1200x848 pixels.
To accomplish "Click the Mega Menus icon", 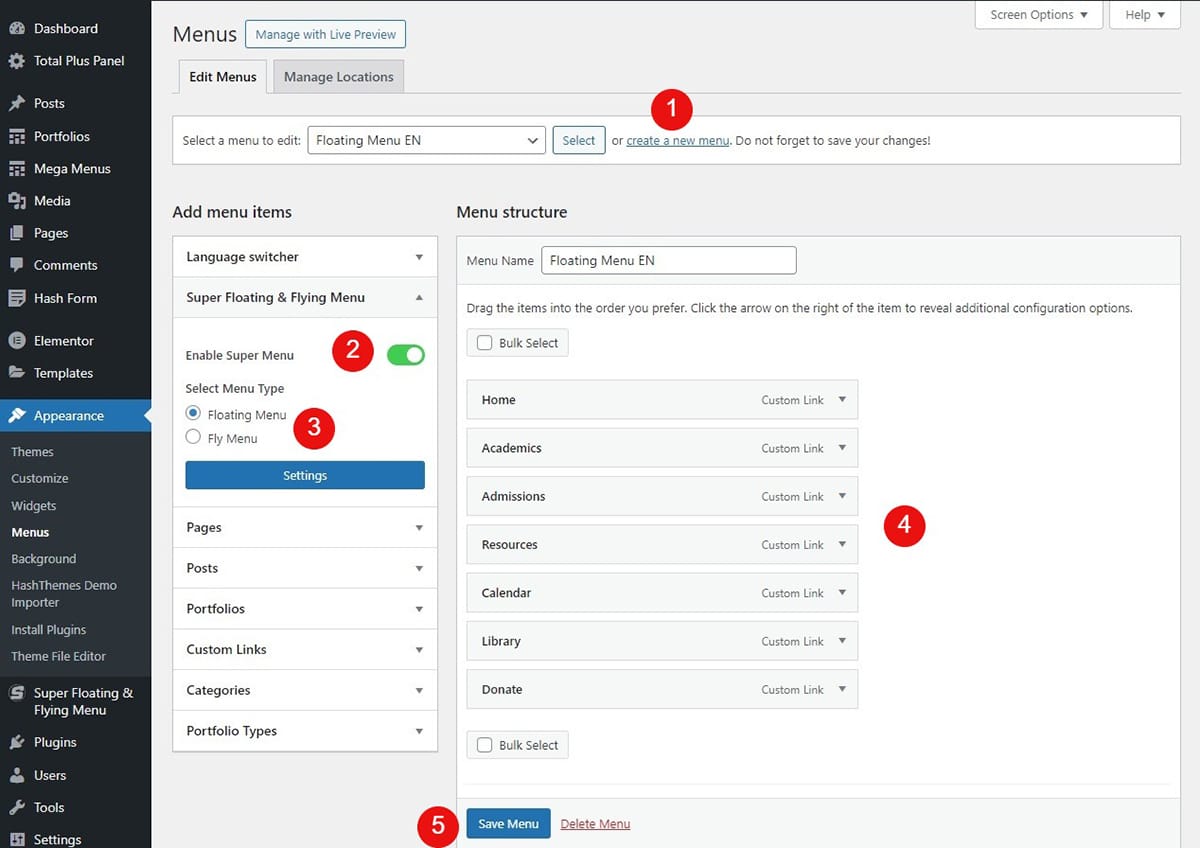I will pos(17,169).
